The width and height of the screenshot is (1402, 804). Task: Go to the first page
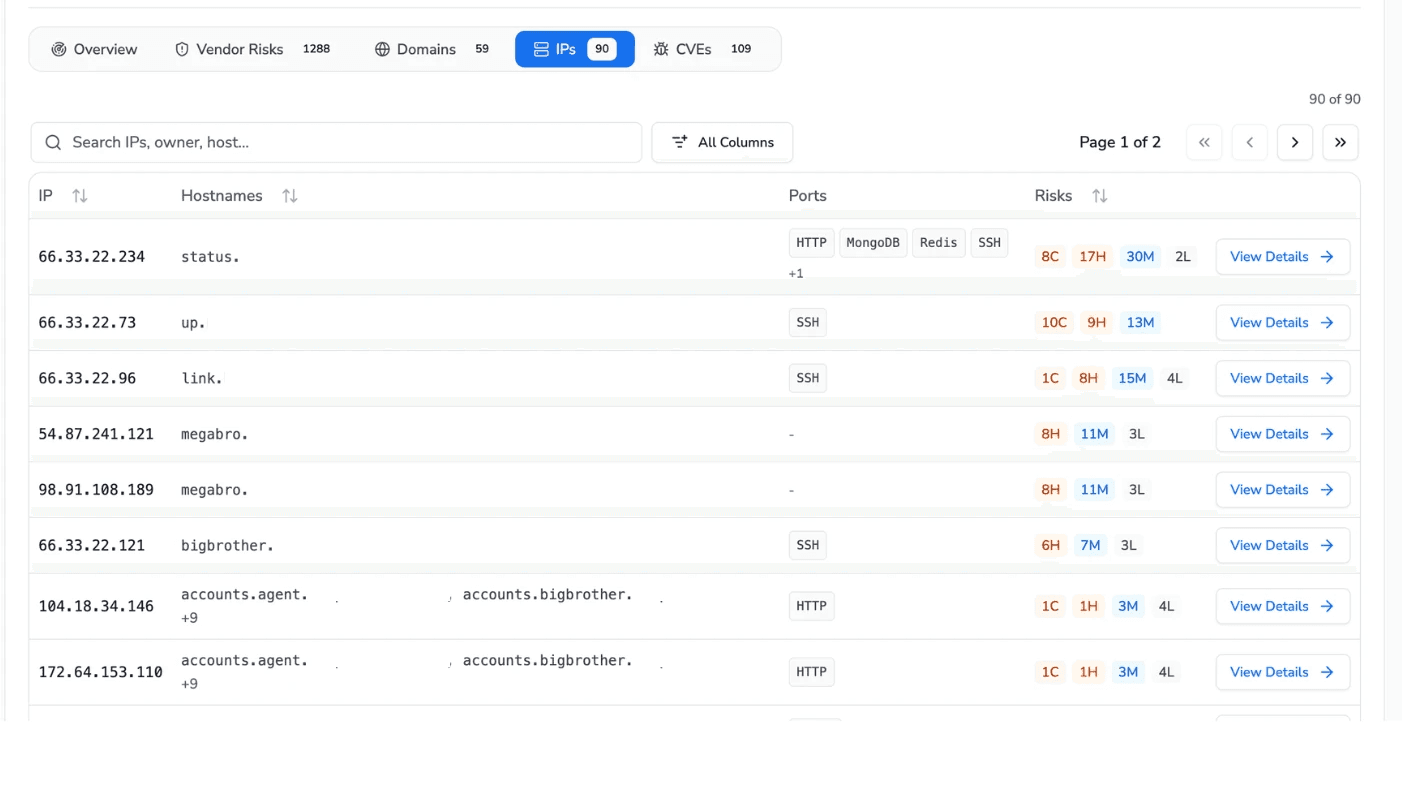[1204, 142]
